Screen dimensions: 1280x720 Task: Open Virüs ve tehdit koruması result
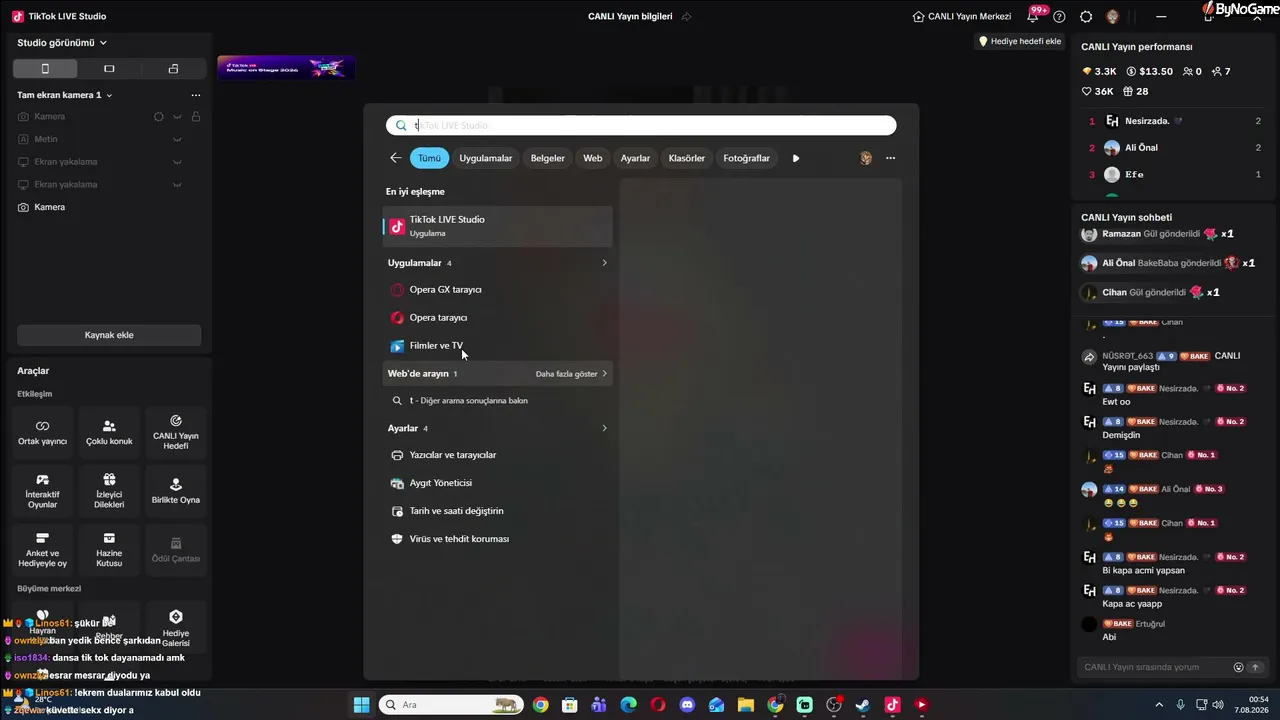pyautogui.click(x=498, y=539)
